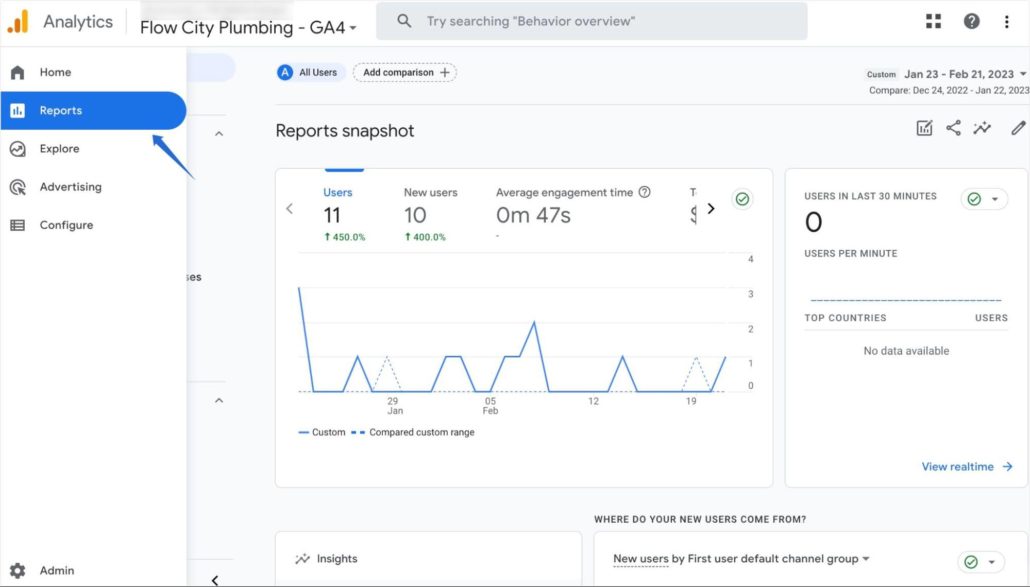Click the 400.0% new users change value
This screenshot has height=587, width=1030.
coord(425,237)
